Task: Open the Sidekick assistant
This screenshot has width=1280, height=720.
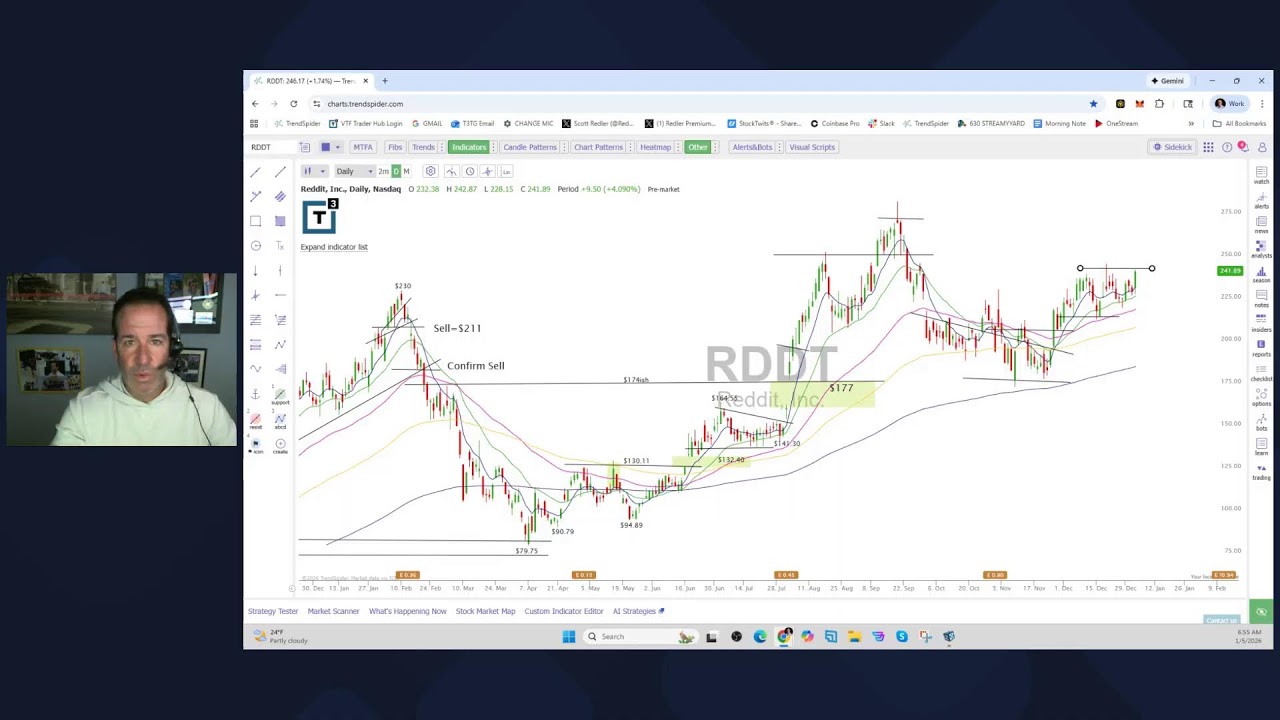Action: 1172,147
